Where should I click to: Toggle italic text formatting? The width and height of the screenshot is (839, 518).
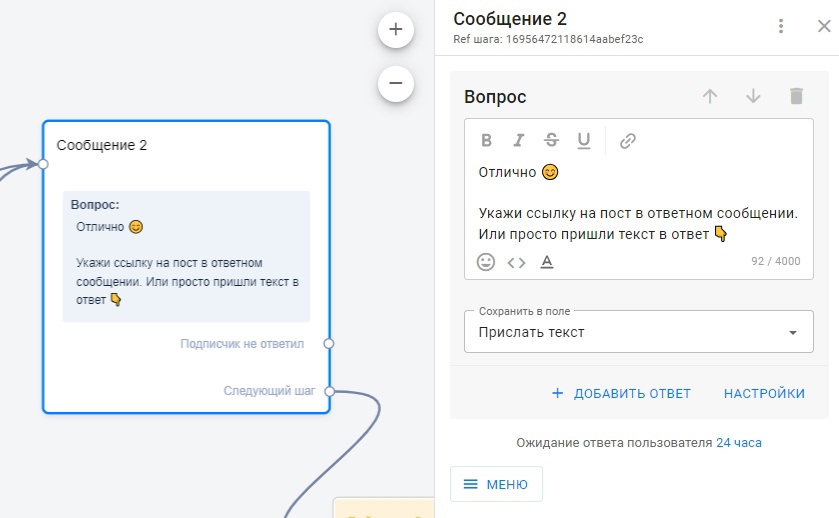pyautogui.click(x=518, y=141)
